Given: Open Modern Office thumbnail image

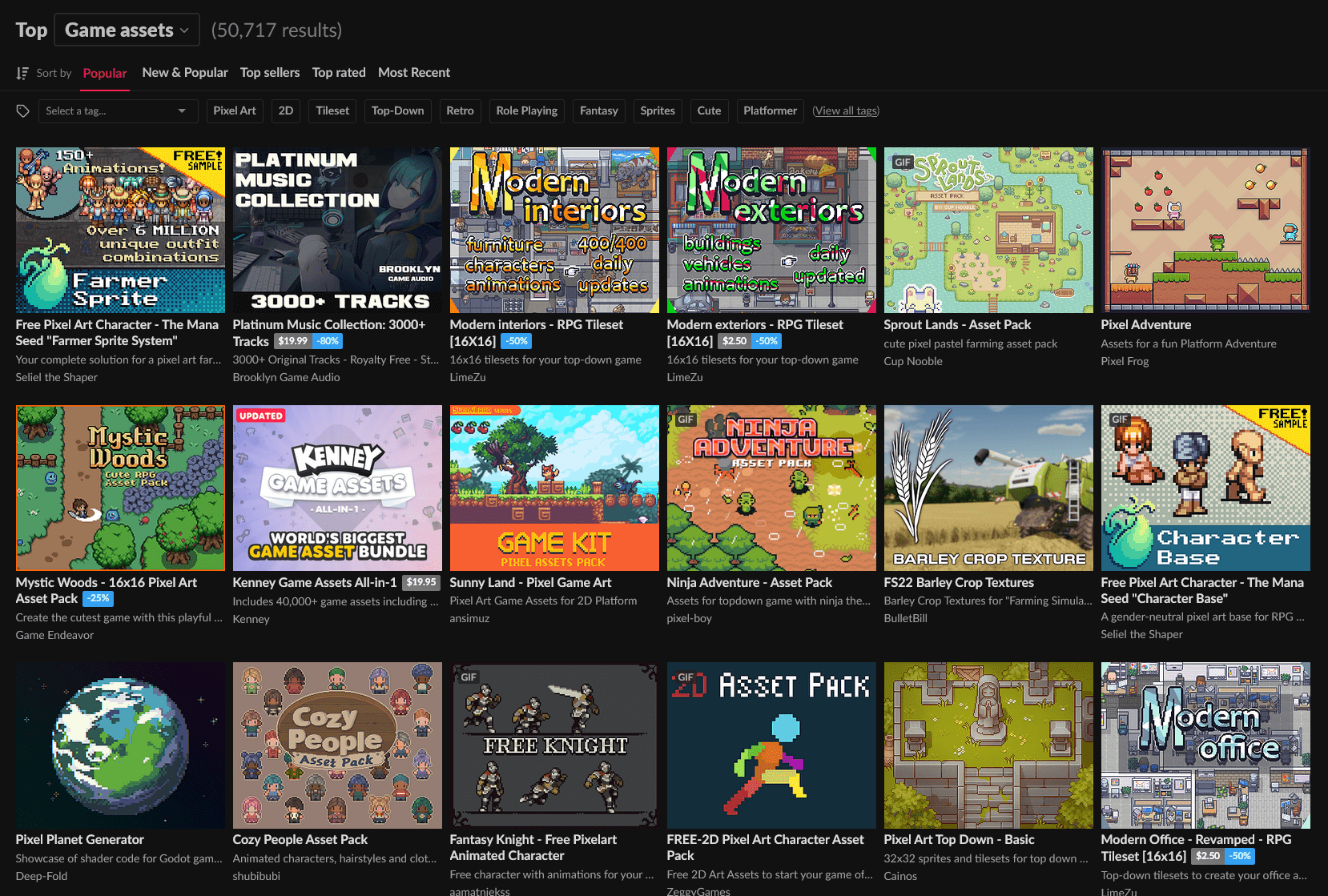Looking at the screenshot, I should [x=1205, y=745].
